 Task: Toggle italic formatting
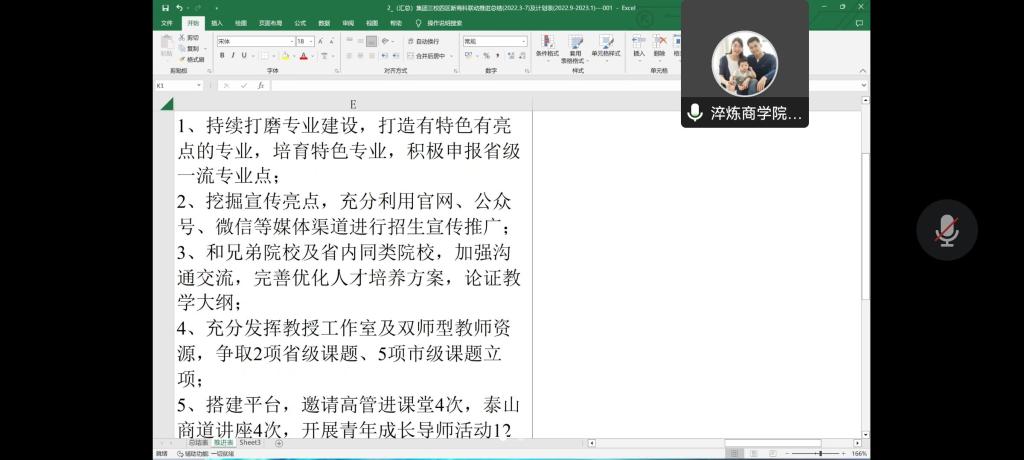pyautogui.click(x=233, y=56)
